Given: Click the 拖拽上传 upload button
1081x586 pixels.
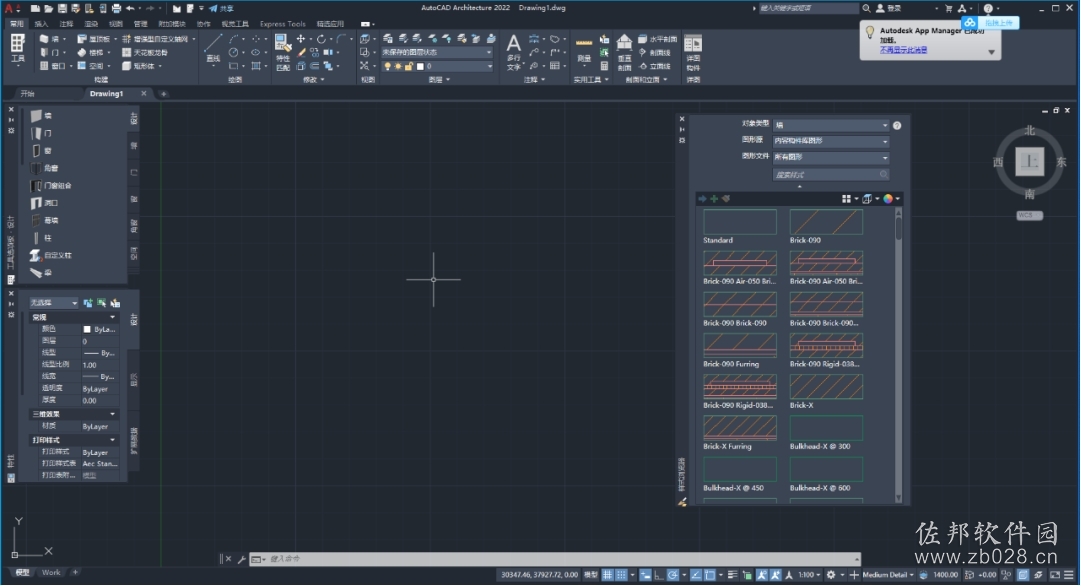Looking at the screenshot, I should pos(991,23).
